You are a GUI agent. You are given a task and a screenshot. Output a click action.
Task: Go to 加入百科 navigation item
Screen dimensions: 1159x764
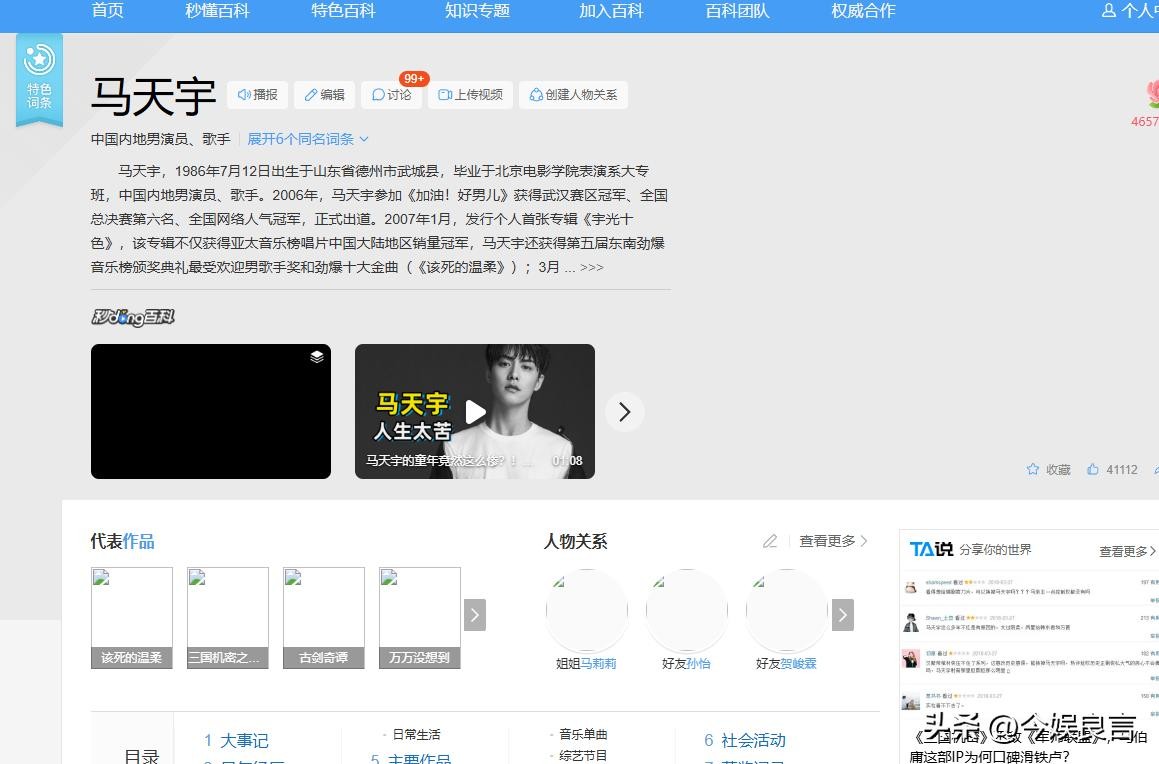pyautogui.click(x=611, y=11)
